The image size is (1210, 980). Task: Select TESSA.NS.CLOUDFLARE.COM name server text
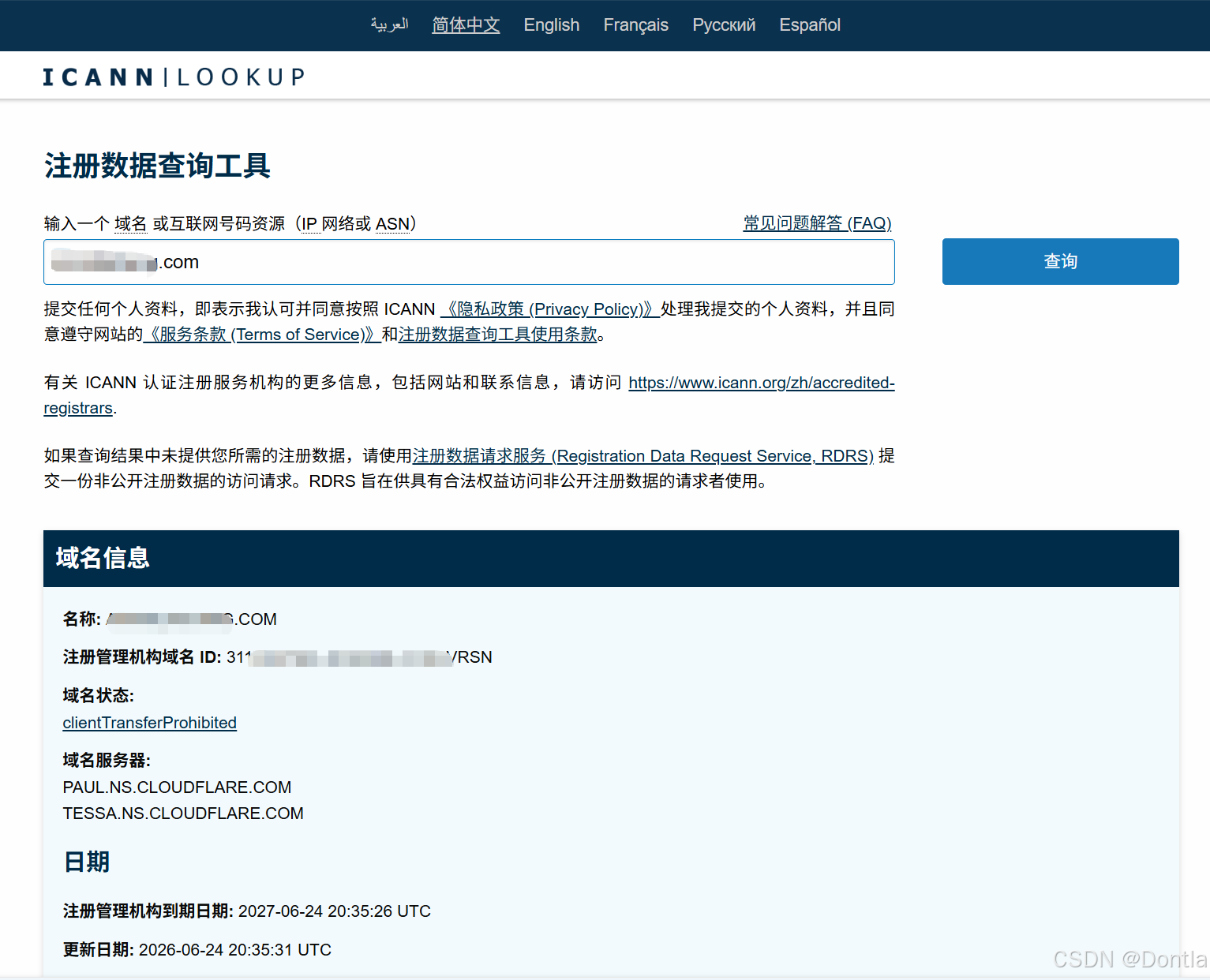pyautogui.click(x=183, y=814)
